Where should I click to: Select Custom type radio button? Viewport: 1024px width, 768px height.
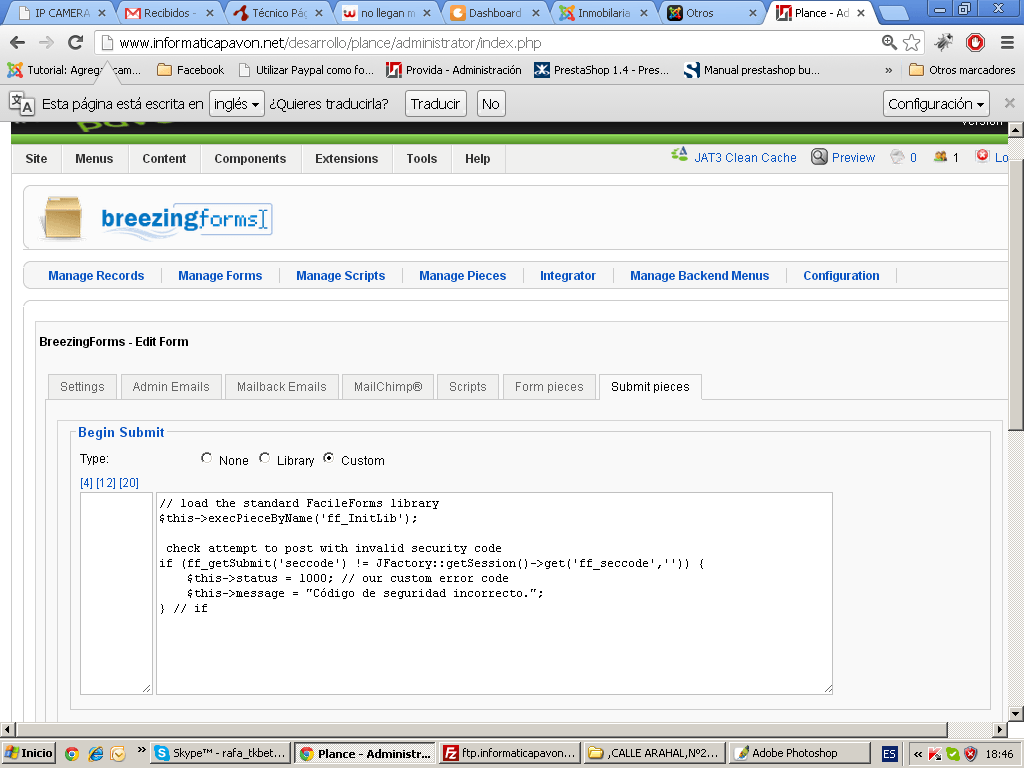tap(328, 458)
